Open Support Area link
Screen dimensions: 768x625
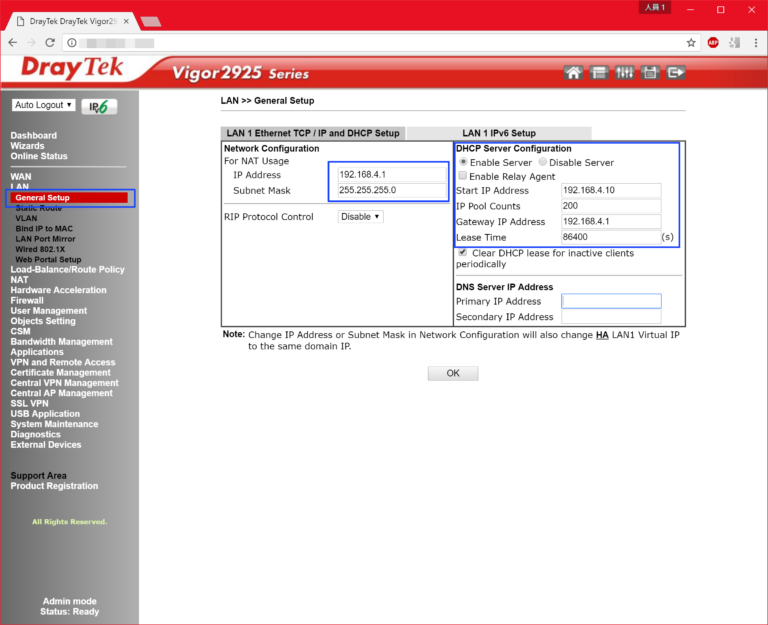tap(39, 475)
